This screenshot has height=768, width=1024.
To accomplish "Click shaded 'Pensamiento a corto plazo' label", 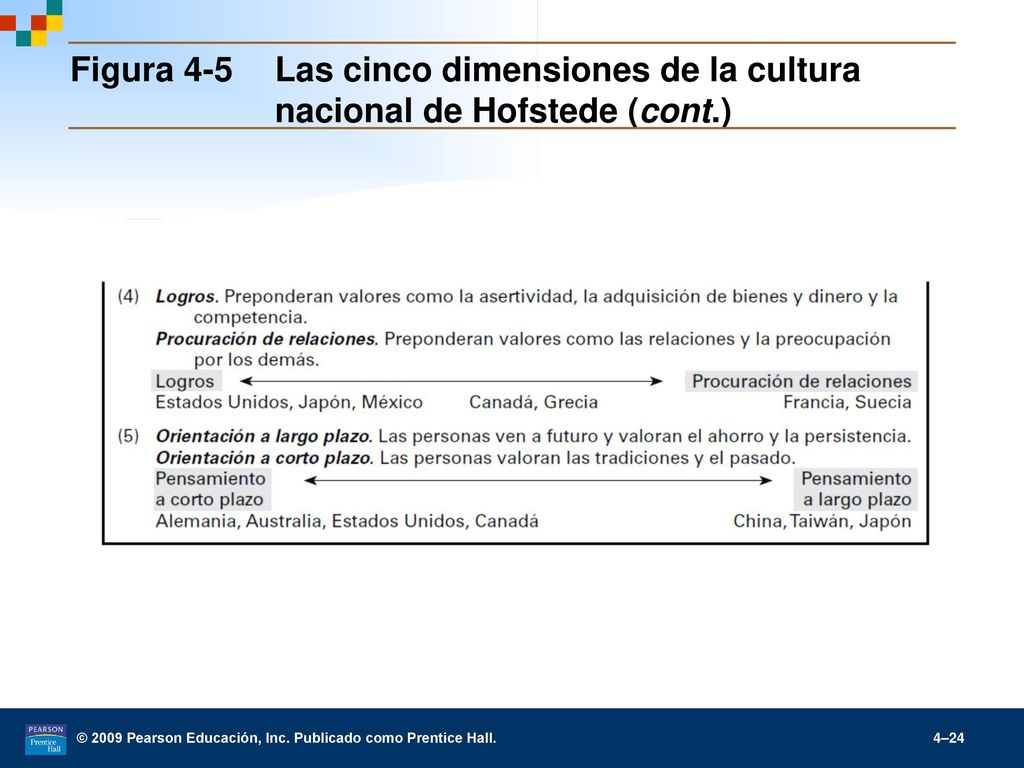I will 212,489.
